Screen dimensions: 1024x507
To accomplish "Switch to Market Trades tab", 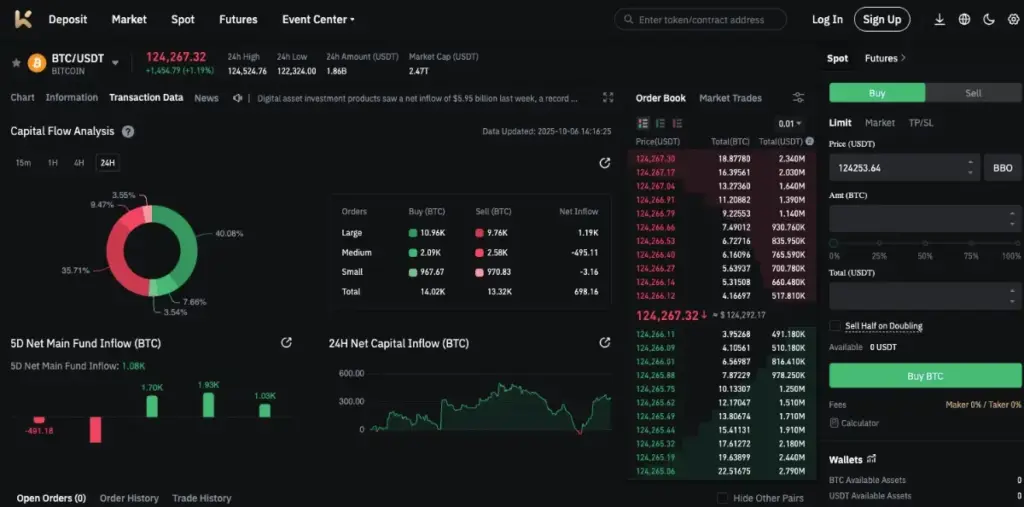I will click(x=730, y=98).
